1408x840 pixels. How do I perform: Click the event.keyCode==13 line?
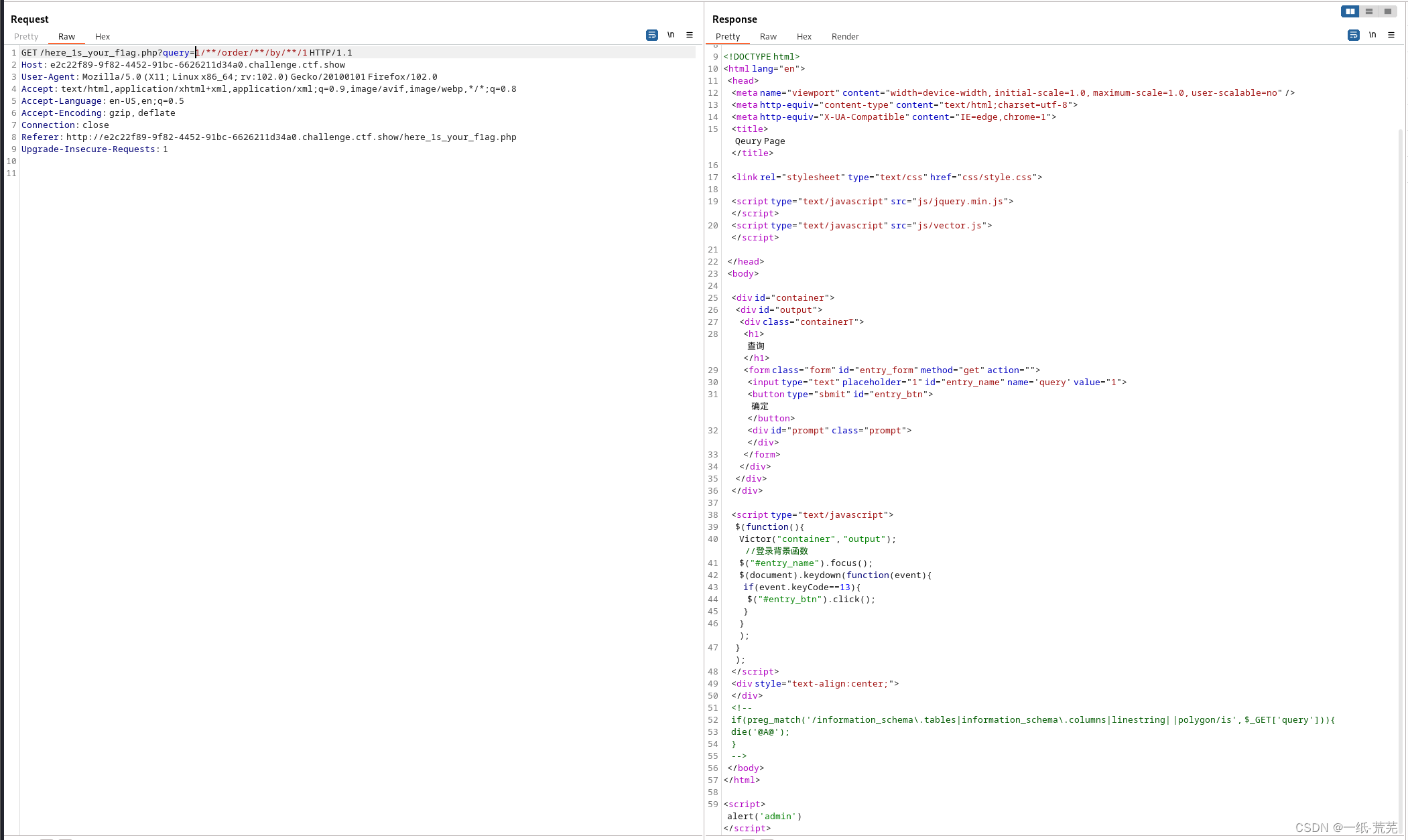tap(802, 587)
